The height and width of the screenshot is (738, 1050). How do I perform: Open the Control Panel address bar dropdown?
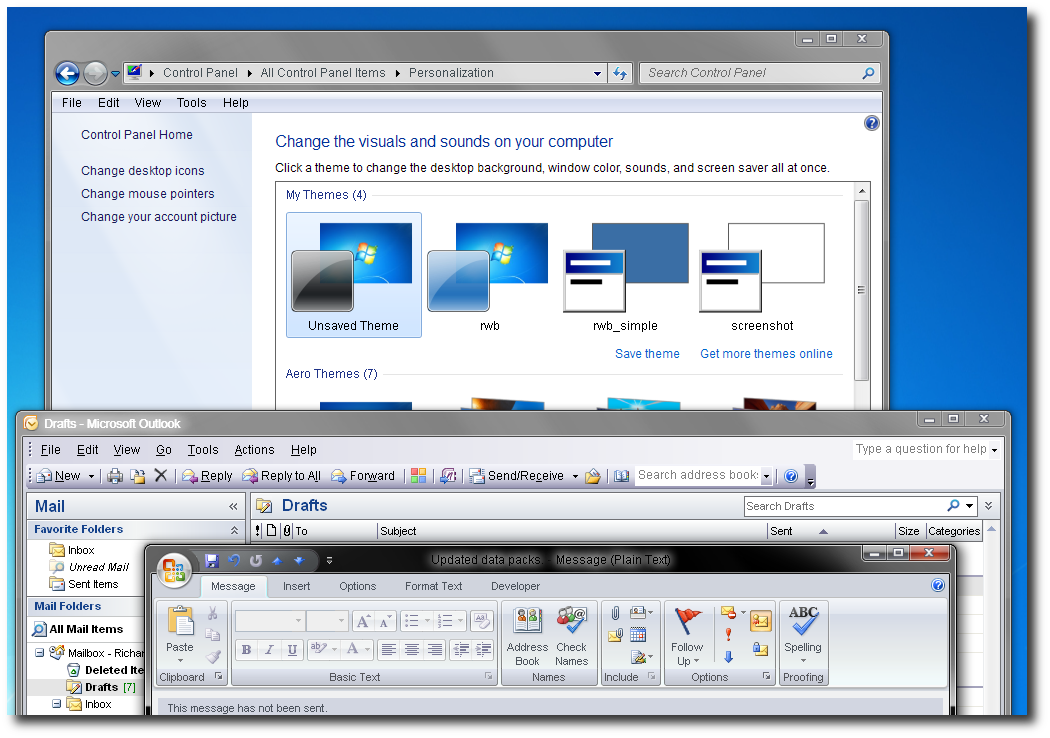pyautogui.click(x=597, y=74)
